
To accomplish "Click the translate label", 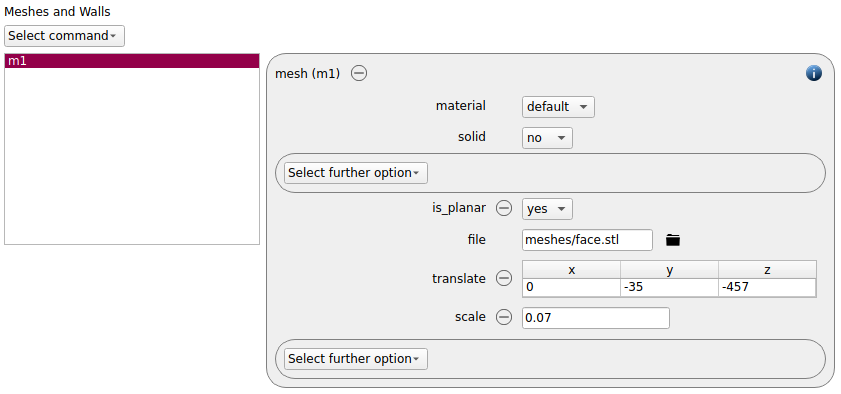I will coord(459,278).
